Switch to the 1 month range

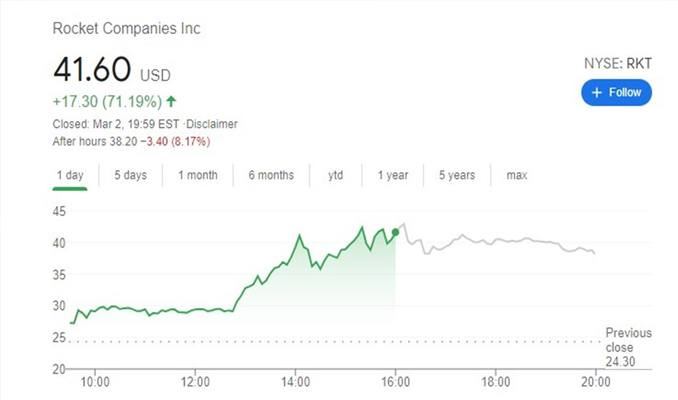(197, 176)
